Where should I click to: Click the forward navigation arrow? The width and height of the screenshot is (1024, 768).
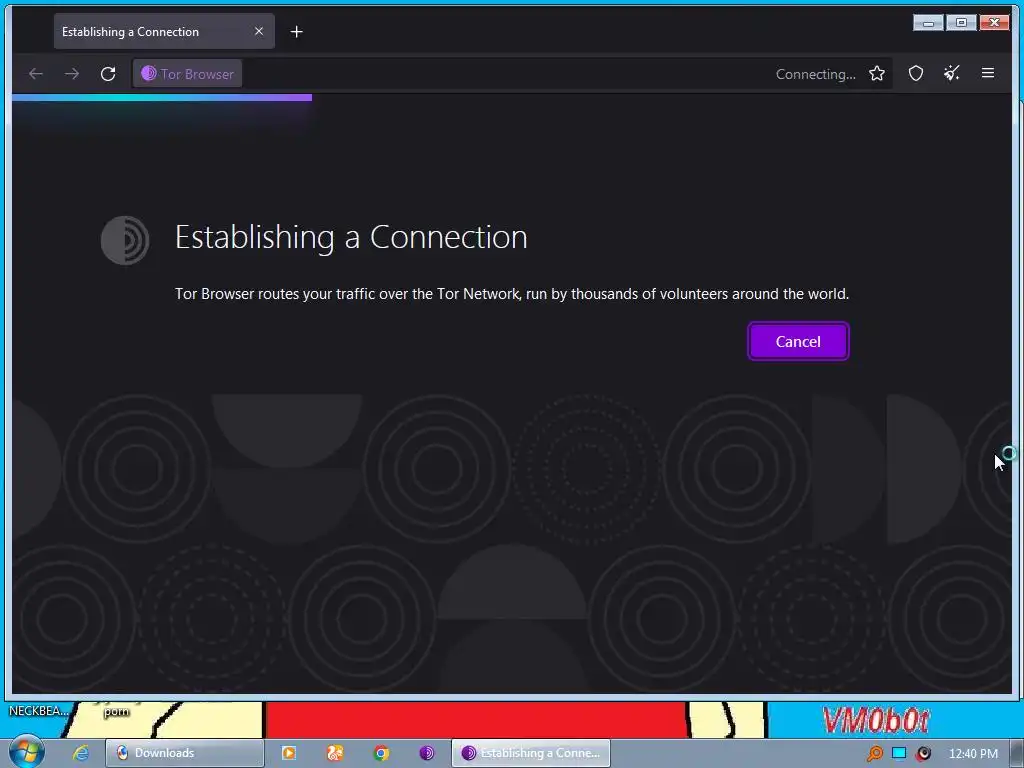tap(72, 74)
